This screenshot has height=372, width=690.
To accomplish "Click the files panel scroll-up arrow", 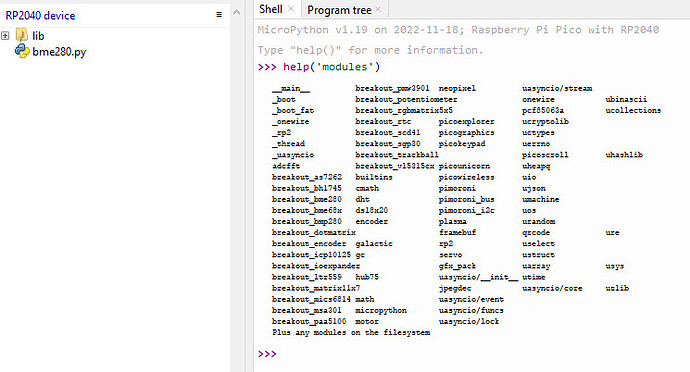I will pyautogui.click(x=237, y=12).
